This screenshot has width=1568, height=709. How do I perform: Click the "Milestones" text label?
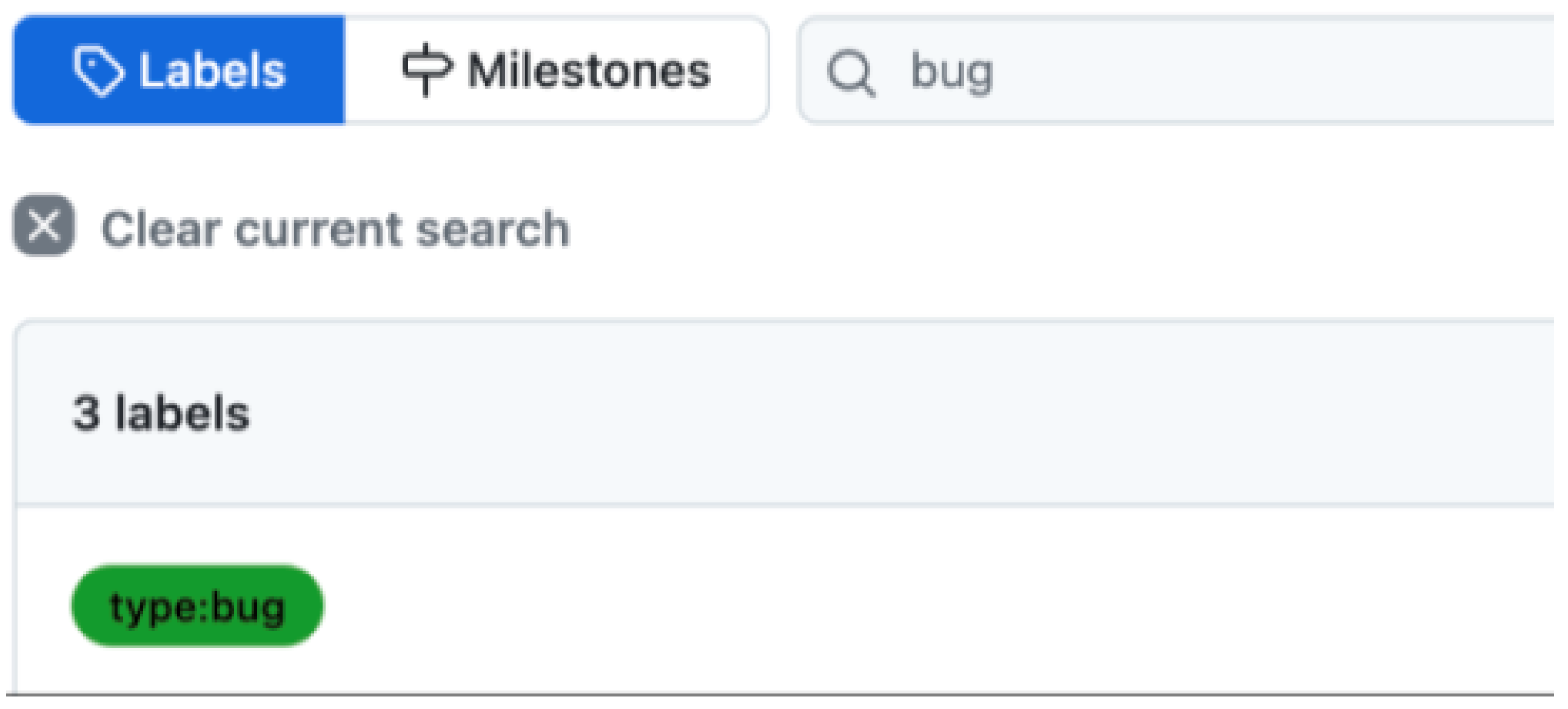(589, 71)
